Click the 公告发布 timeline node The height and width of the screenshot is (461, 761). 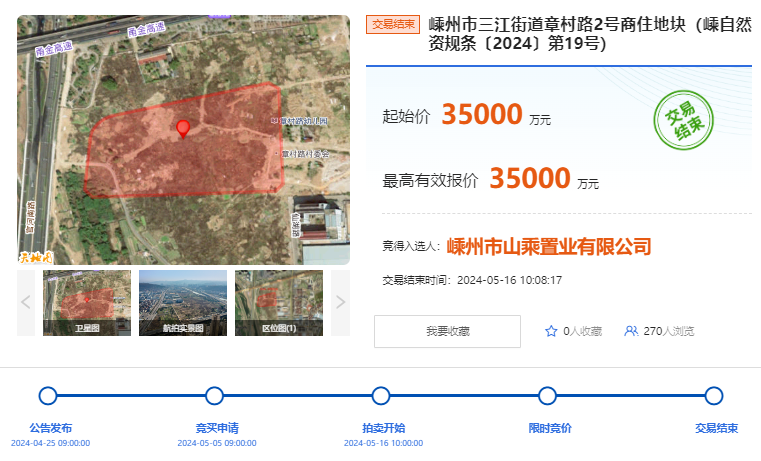pyautogui.click(x=48, y=396)
